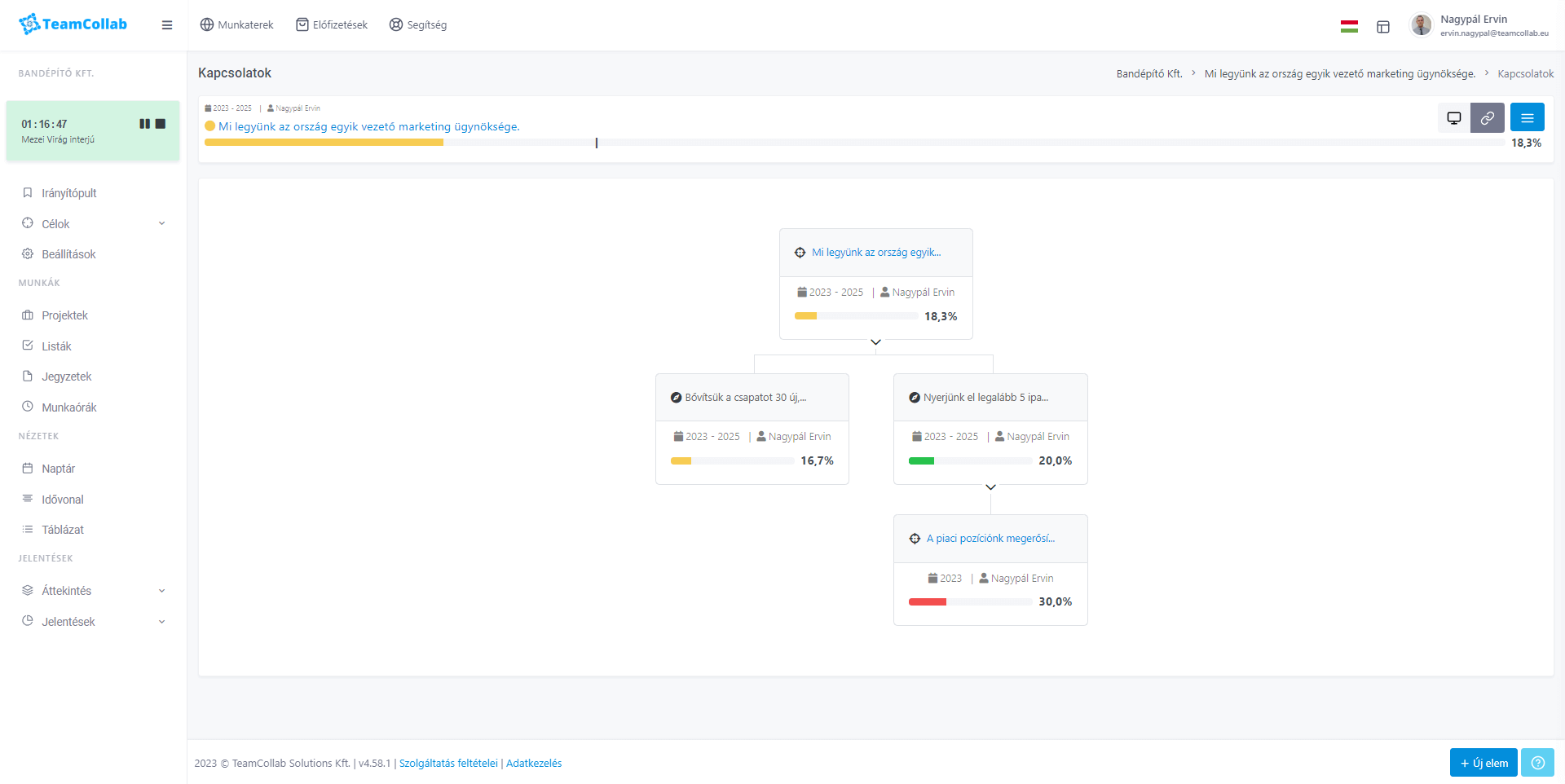Viewport: 1565px width, 784px height.
Task: Click the Naptár calendar icon
Action: [x=28, y=469]
